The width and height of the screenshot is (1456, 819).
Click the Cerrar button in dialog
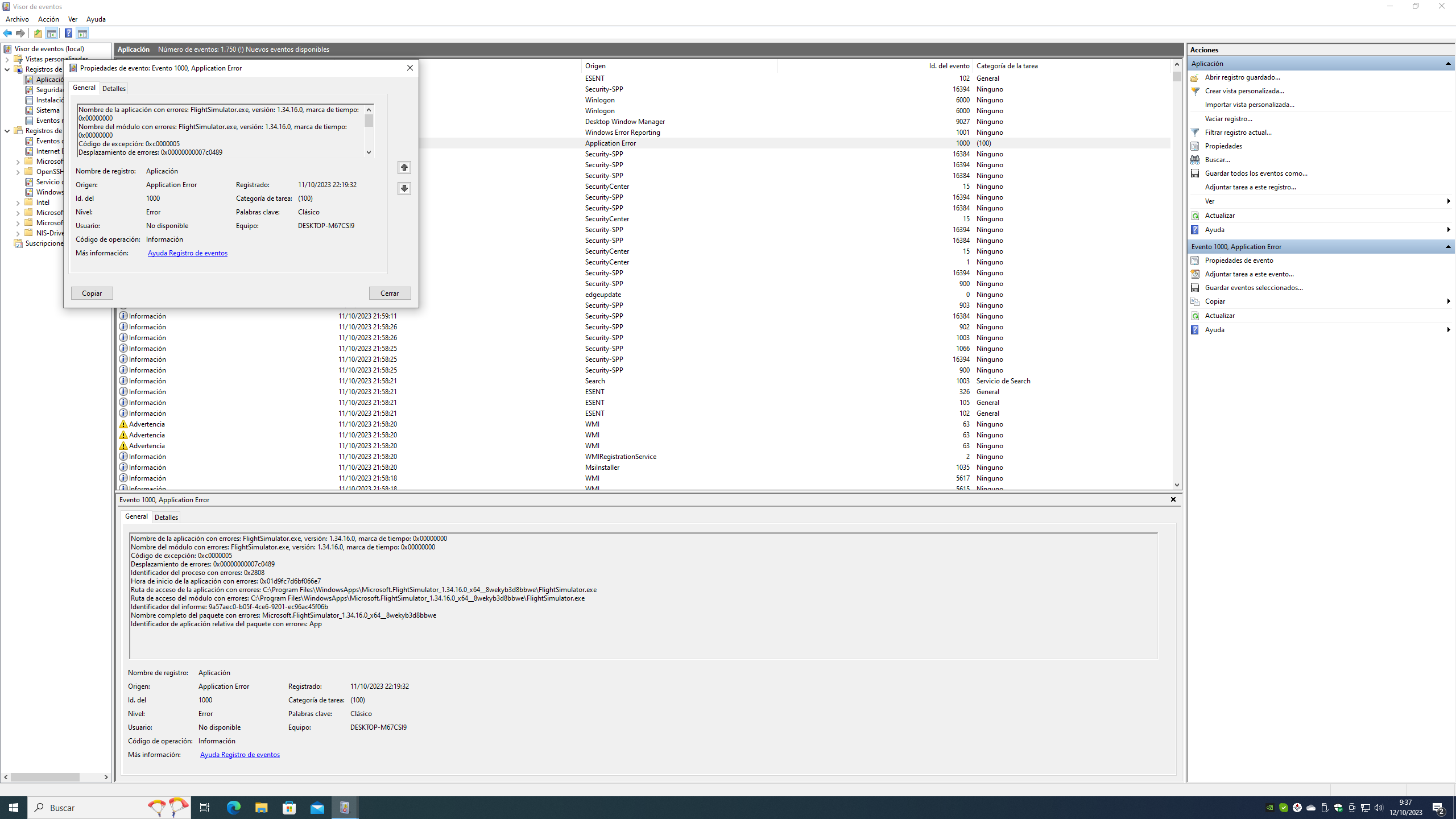tap(390, 293)
